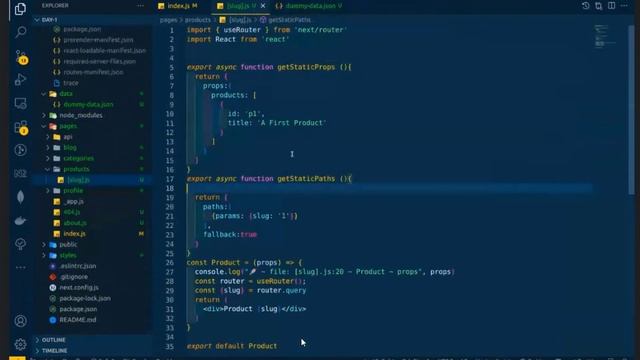Click the products breadcrumb segment

point(198,20)
